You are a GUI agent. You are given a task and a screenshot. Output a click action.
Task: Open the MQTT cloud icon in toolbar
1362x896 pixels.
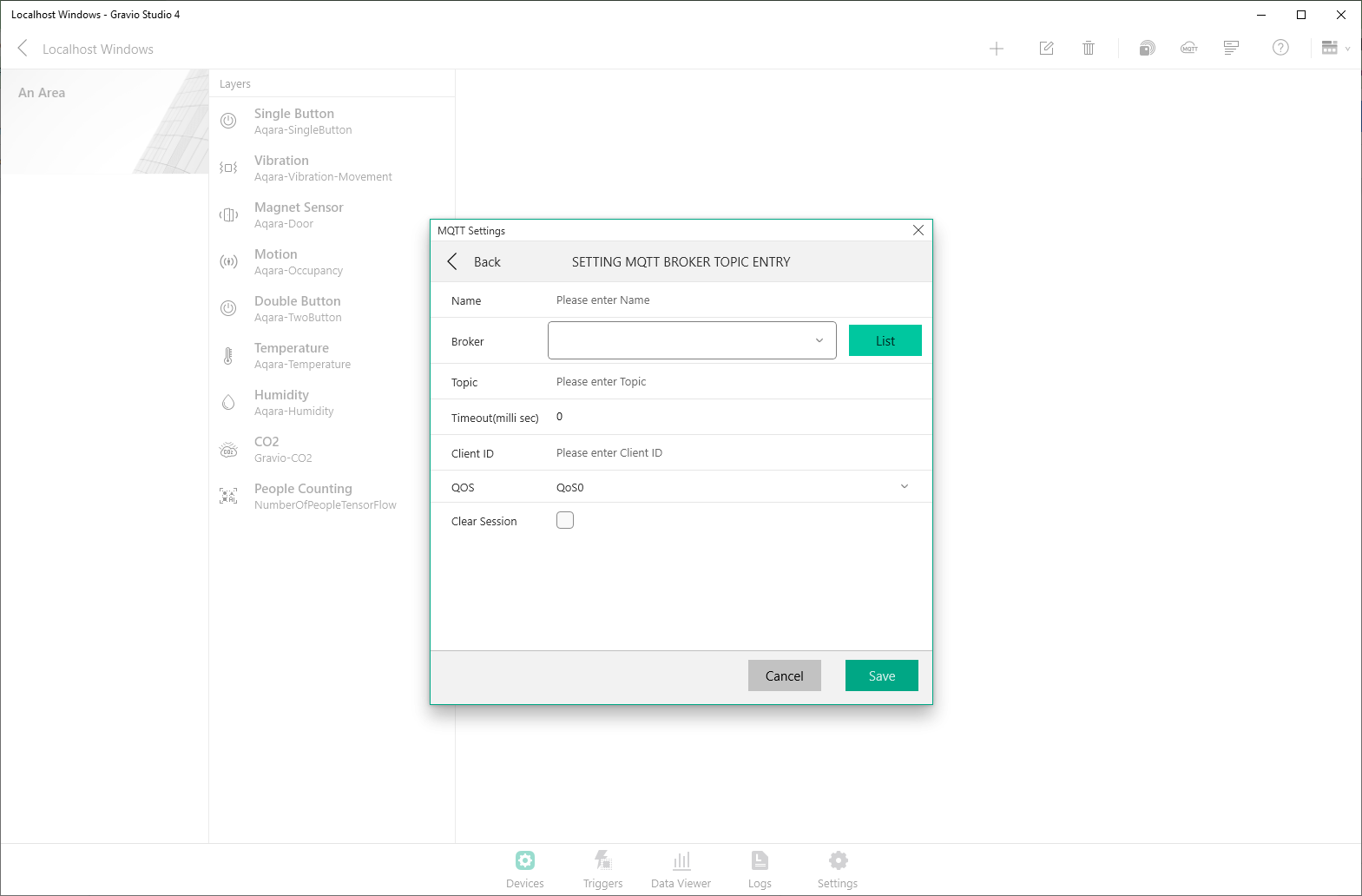1189,49
